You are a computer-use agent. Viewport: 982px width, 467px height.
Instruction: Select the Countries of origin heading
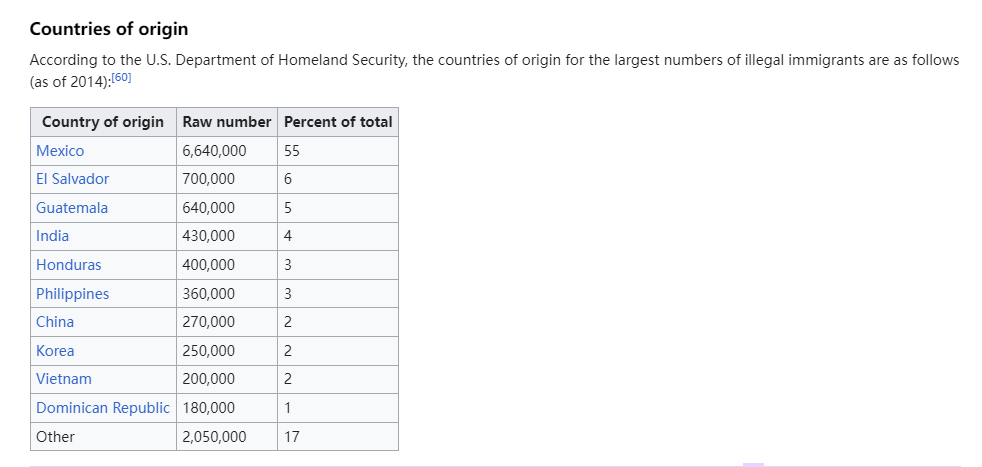point(109,29)
